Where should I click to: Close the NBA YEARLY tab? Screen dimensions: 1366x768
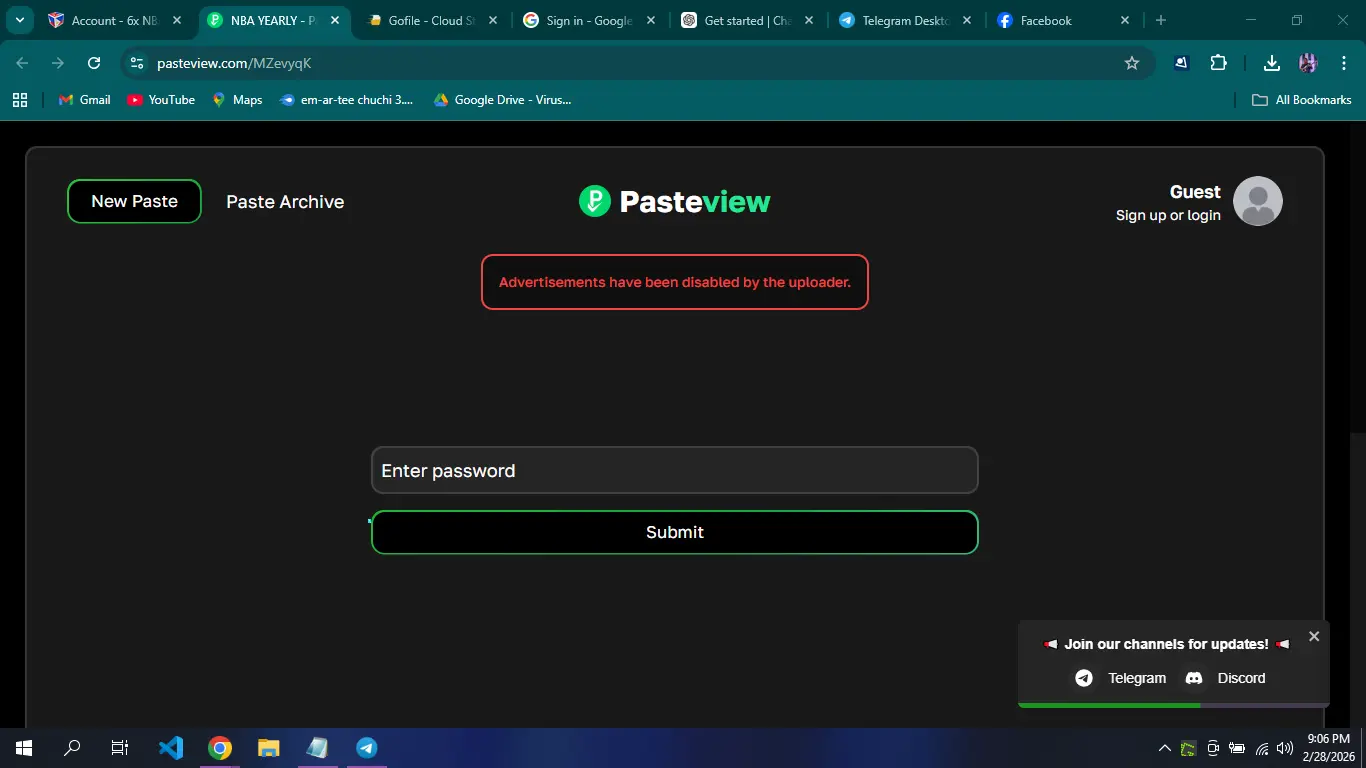click(x=336, y=20)
